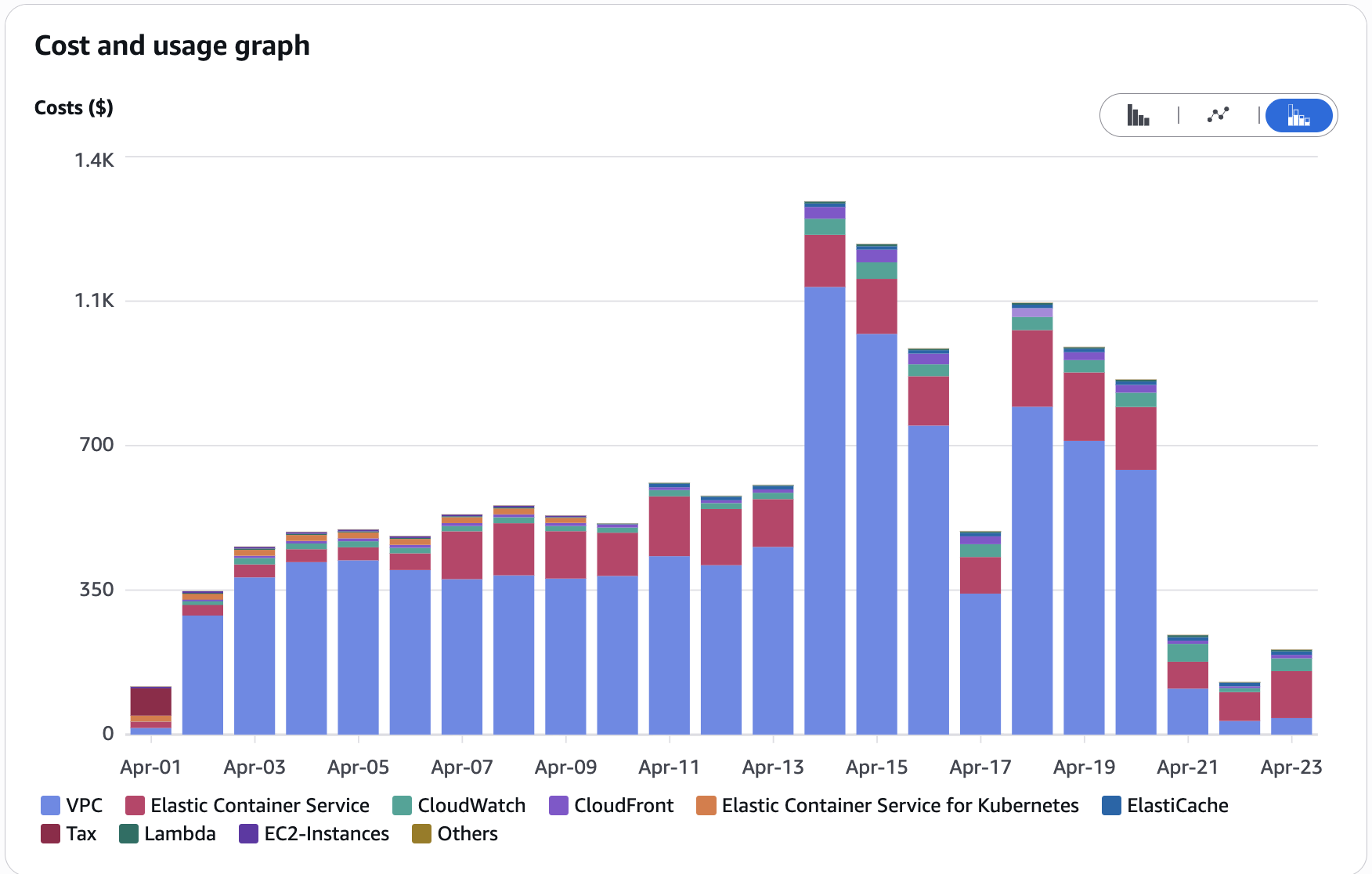Click the ElastiCache legend label
This screenshot has height=874, width=1372.
click(1178, 805)
